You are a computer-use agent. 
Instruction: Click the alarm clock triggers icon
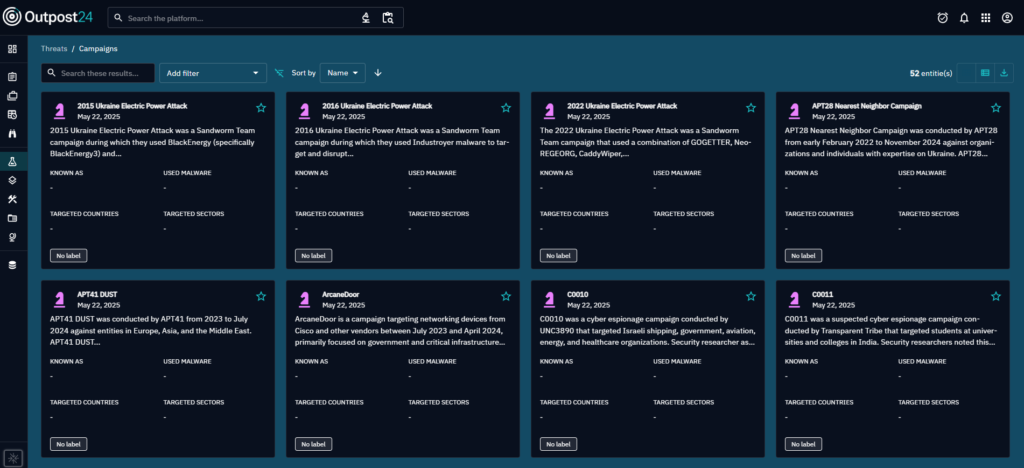pos(942,18)
